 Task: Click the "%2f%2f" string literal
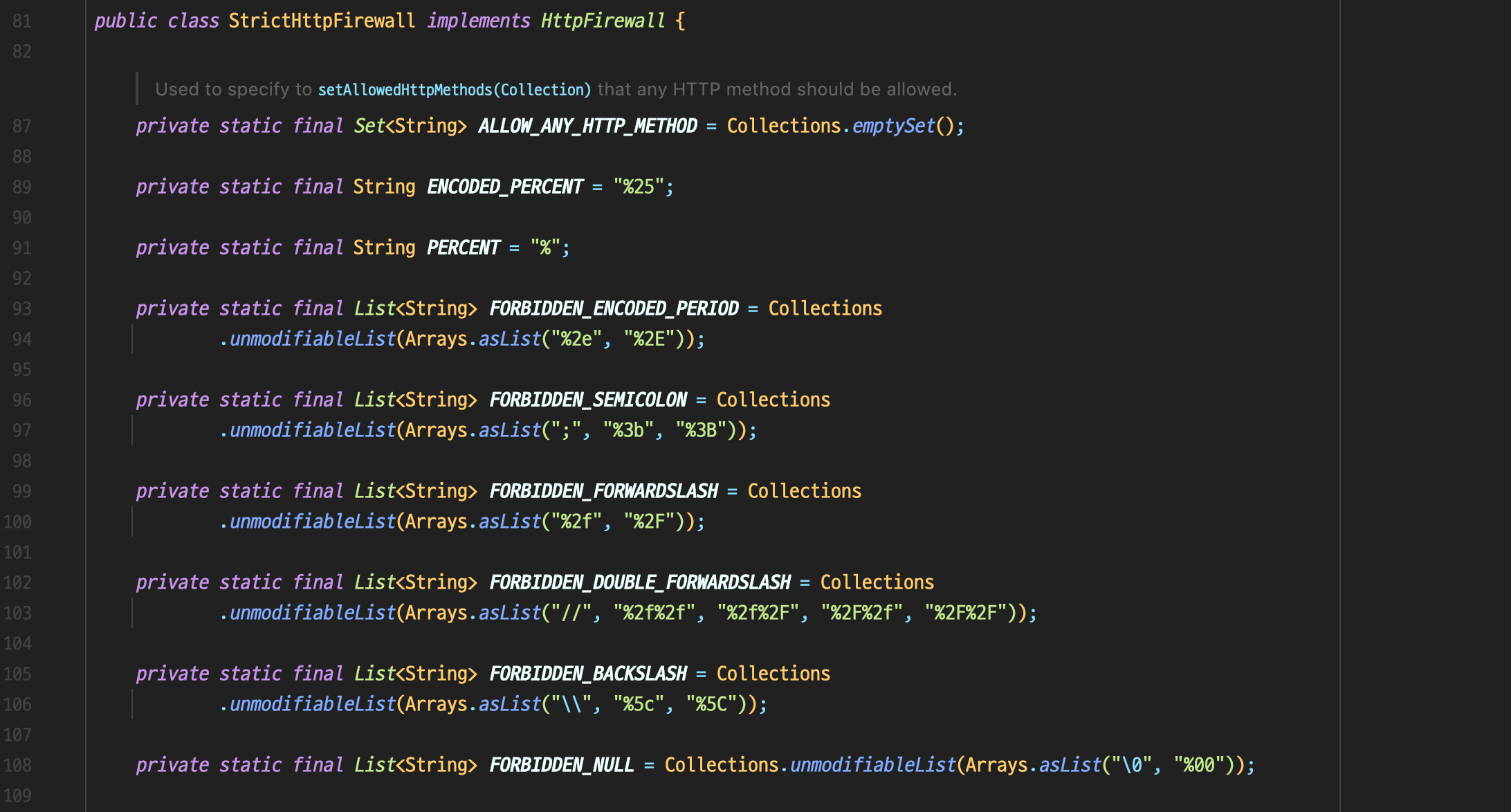pyautogui.click(x=654, y=613)
